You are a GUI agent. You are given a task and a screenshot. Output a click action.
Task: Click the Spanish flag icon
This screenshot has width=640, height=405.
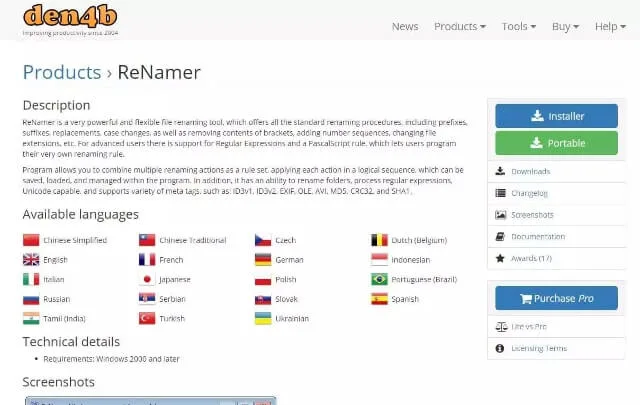pyautogui.click(x=379, y=299)
